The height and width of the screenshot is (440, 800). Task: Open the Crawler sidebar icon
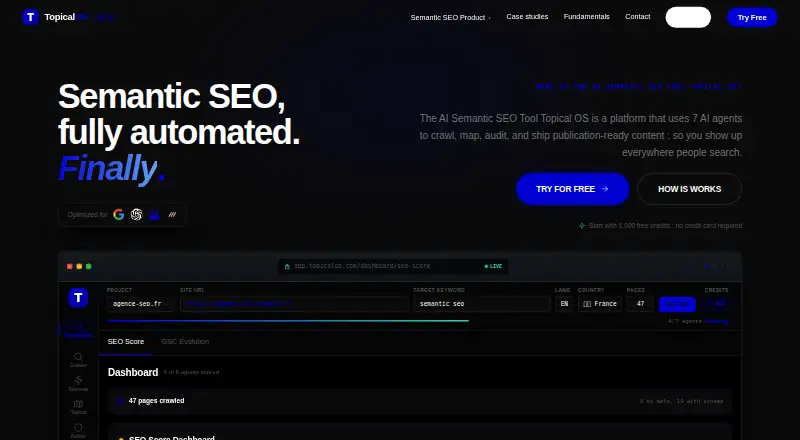[x=78, y=359]
